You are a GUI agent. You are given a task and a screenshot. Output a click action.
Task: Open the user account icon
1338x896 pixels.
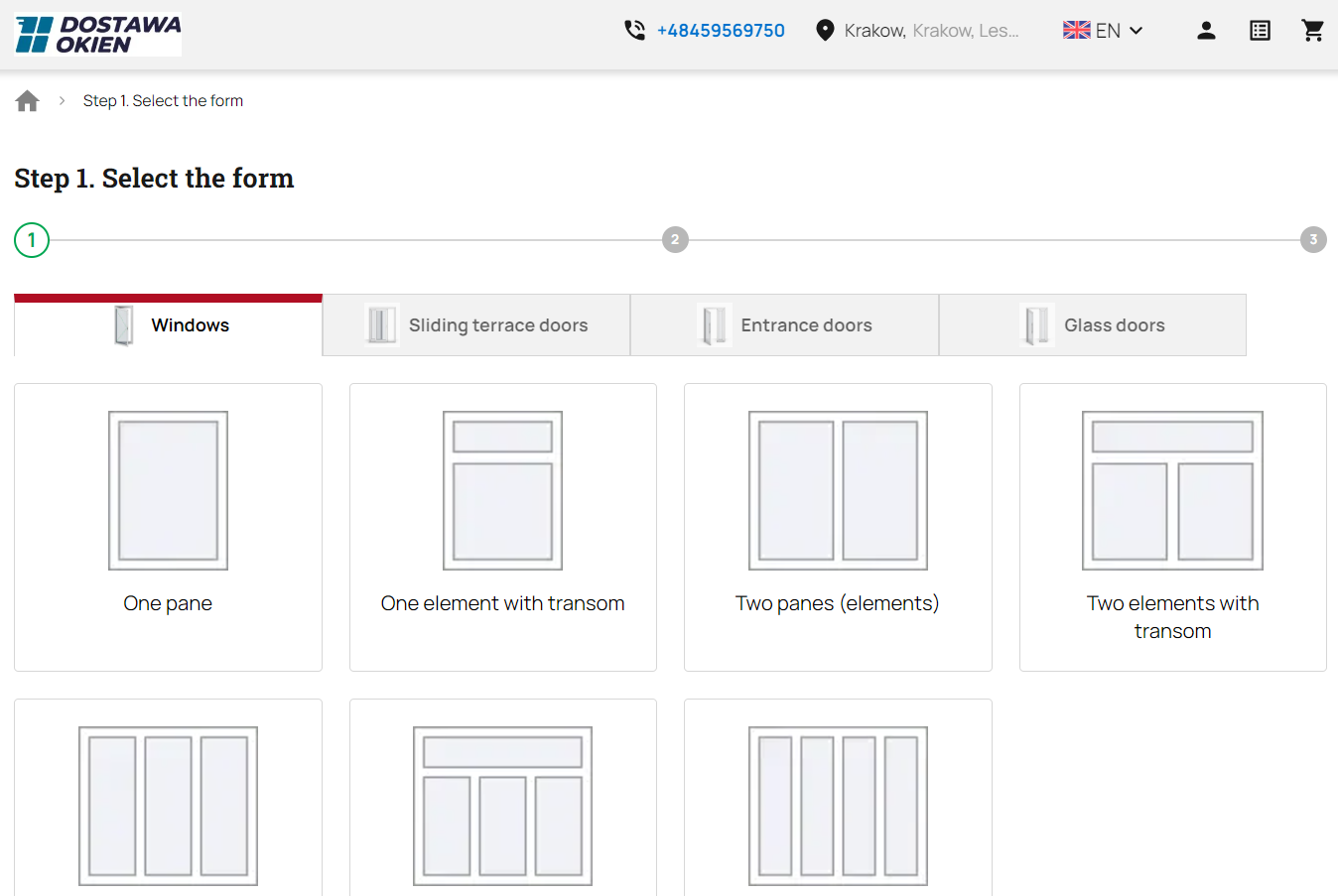(1206, 31)
